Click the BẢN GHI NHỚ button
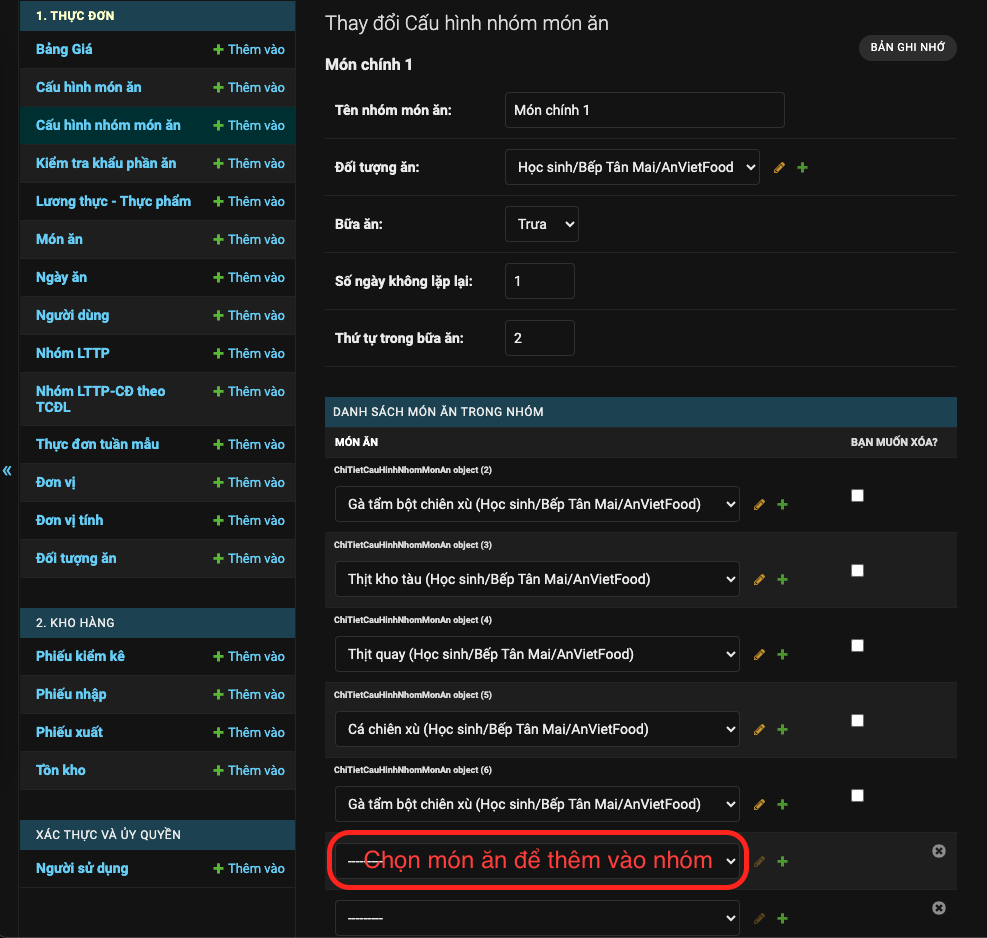987x938 pixels. pyautogui.click(x=907, y=47)
